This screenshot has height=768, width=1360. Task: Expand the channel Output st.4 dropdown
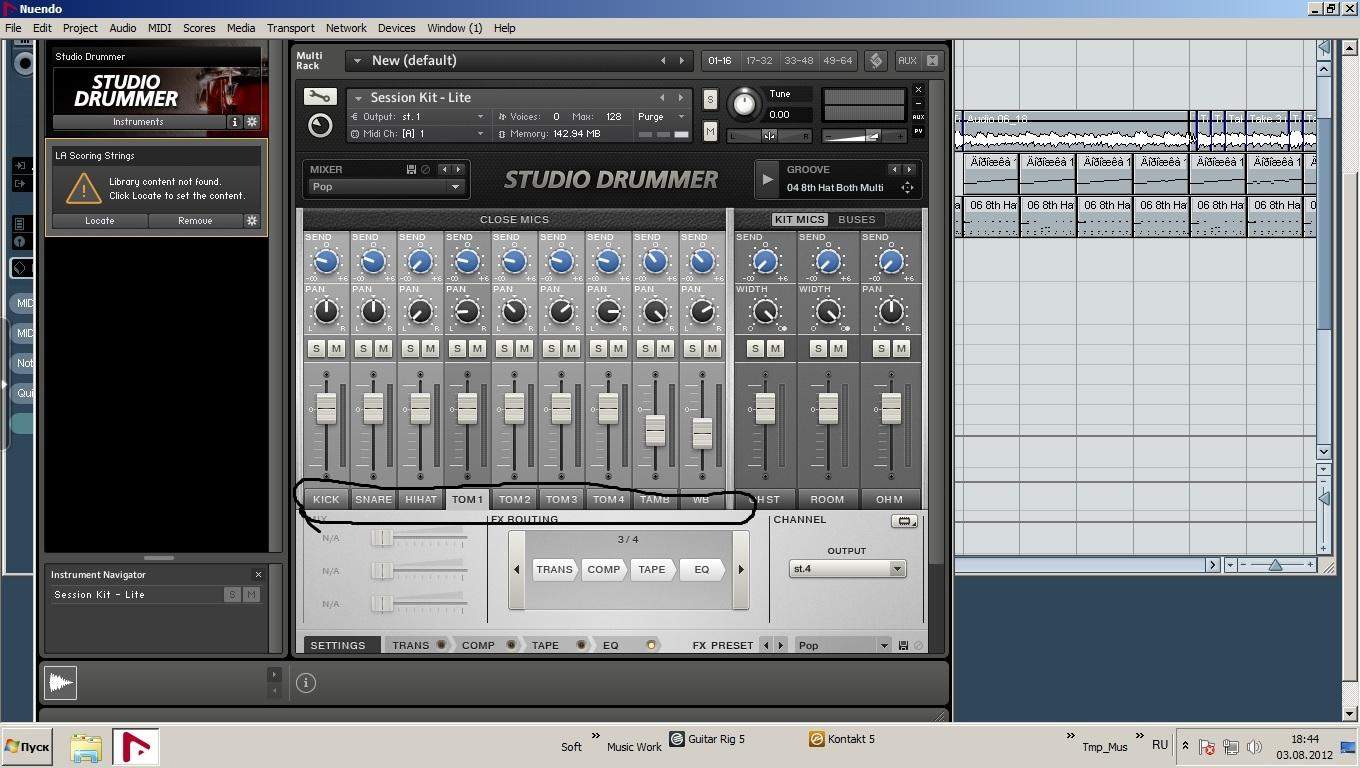click(846, 569)
